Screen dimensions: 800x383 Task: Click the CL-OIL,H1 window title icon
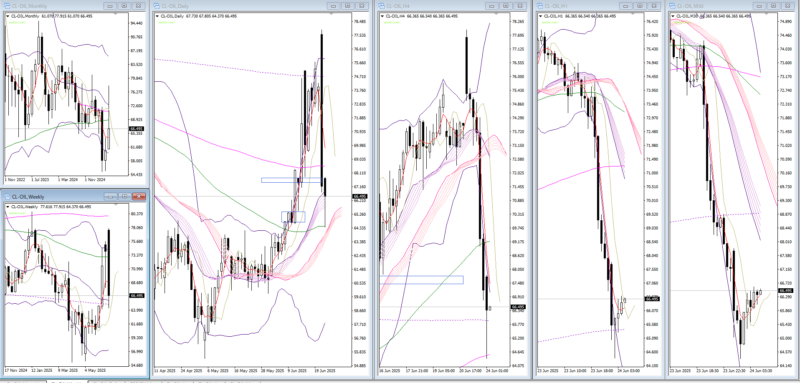(x=540, y=6)
